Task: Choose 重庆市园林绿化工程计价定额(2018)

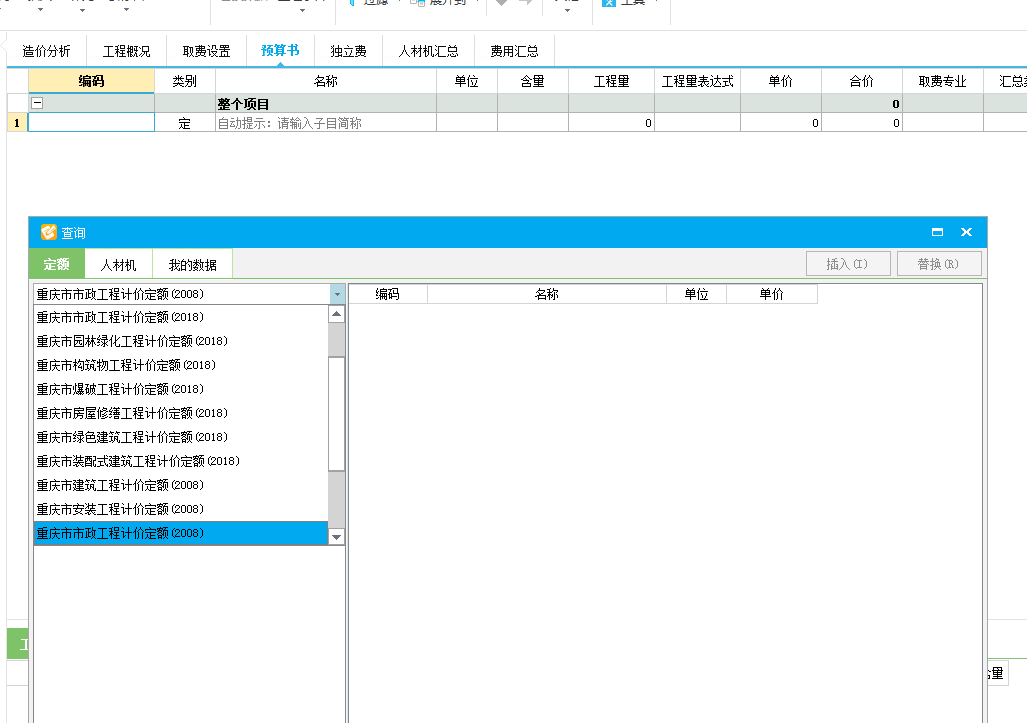Action: [181, 341]
